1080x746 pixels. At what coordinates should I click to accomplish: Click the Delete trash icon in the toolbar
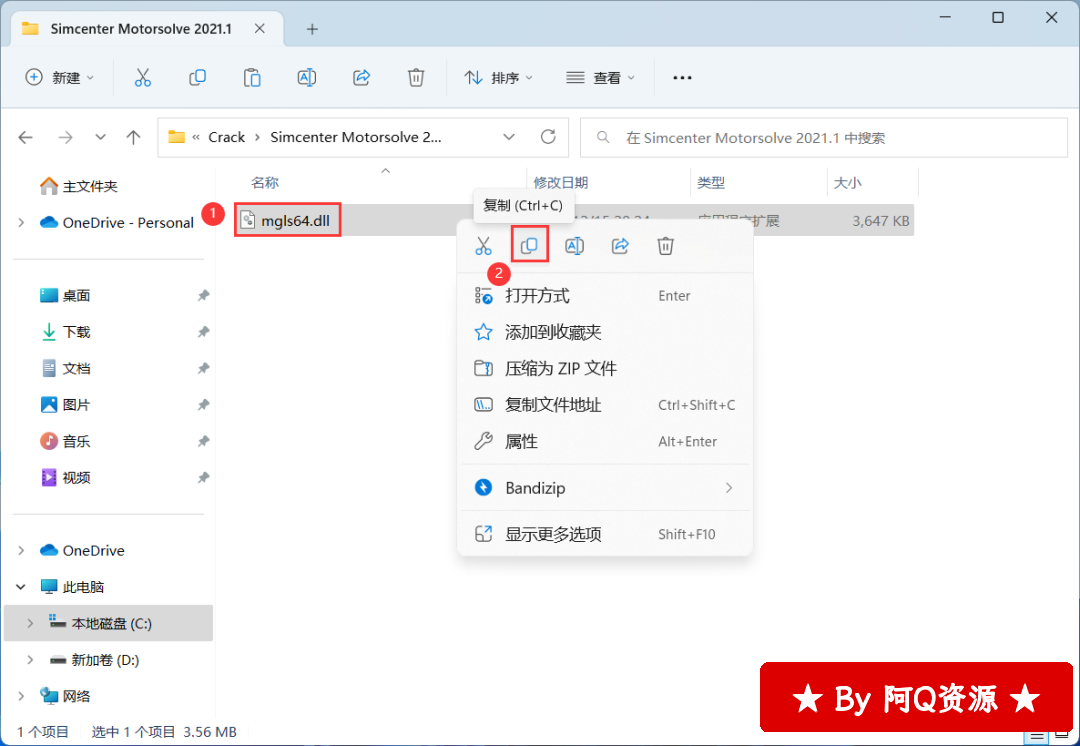click(416, 78)
